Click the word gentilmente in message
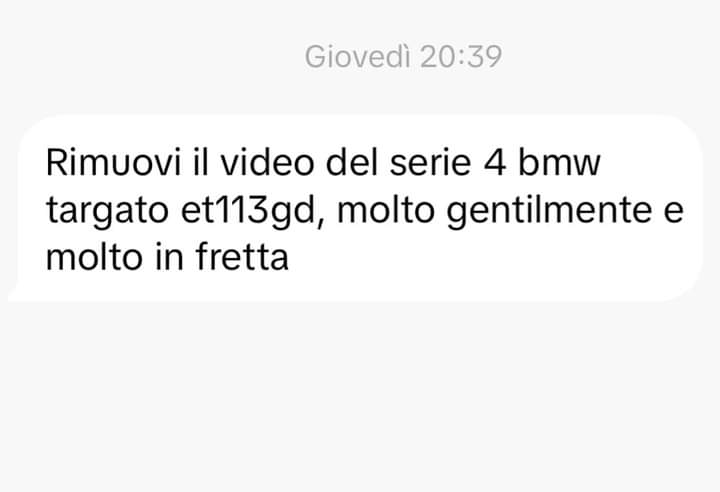The width and height of the screenshot is (720, 492). coord(549,211)
